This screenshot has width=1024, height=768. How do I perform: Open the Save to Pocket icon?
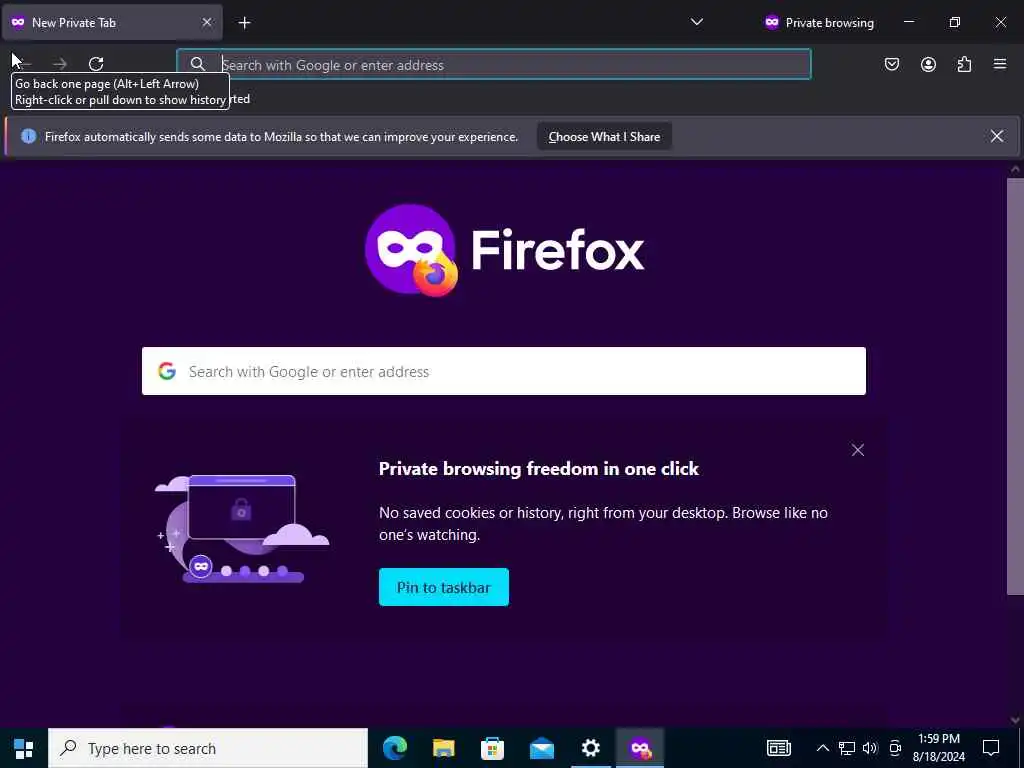(892, 64)
